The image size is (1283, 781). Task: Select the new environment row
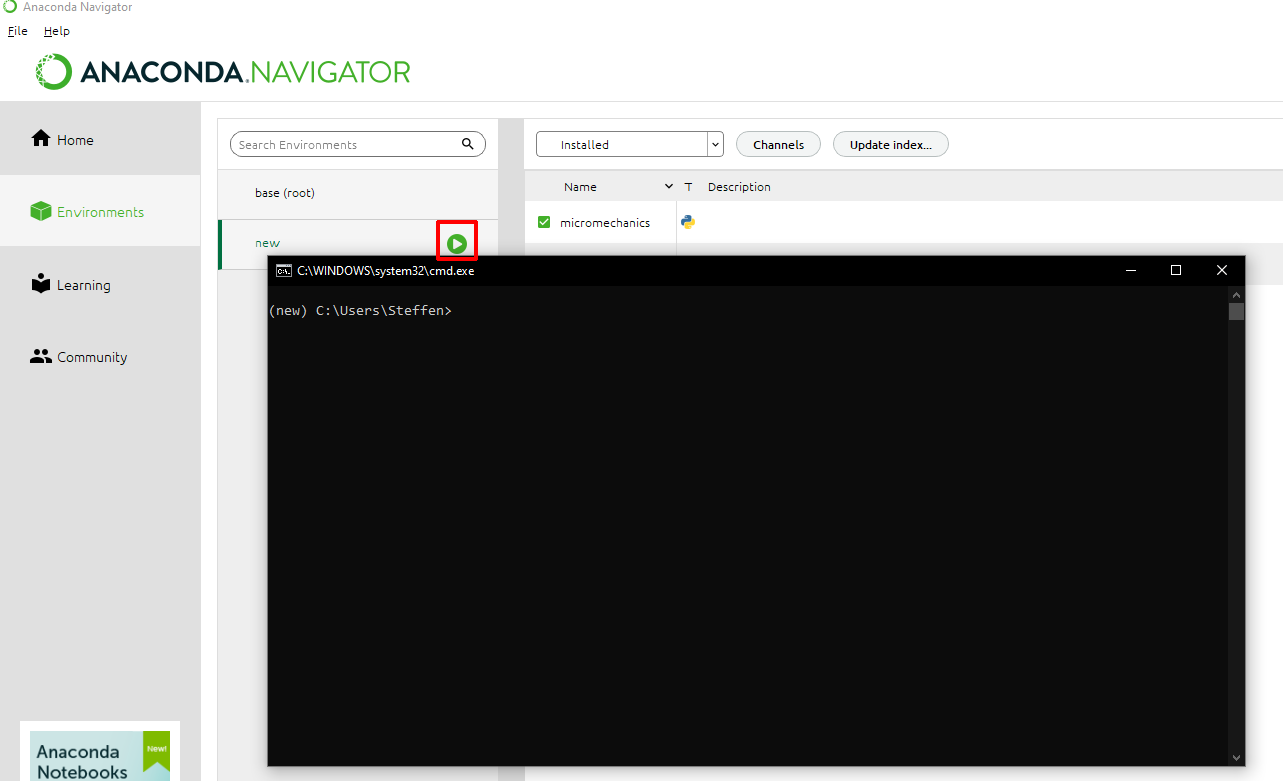click(x=358, y=244)
